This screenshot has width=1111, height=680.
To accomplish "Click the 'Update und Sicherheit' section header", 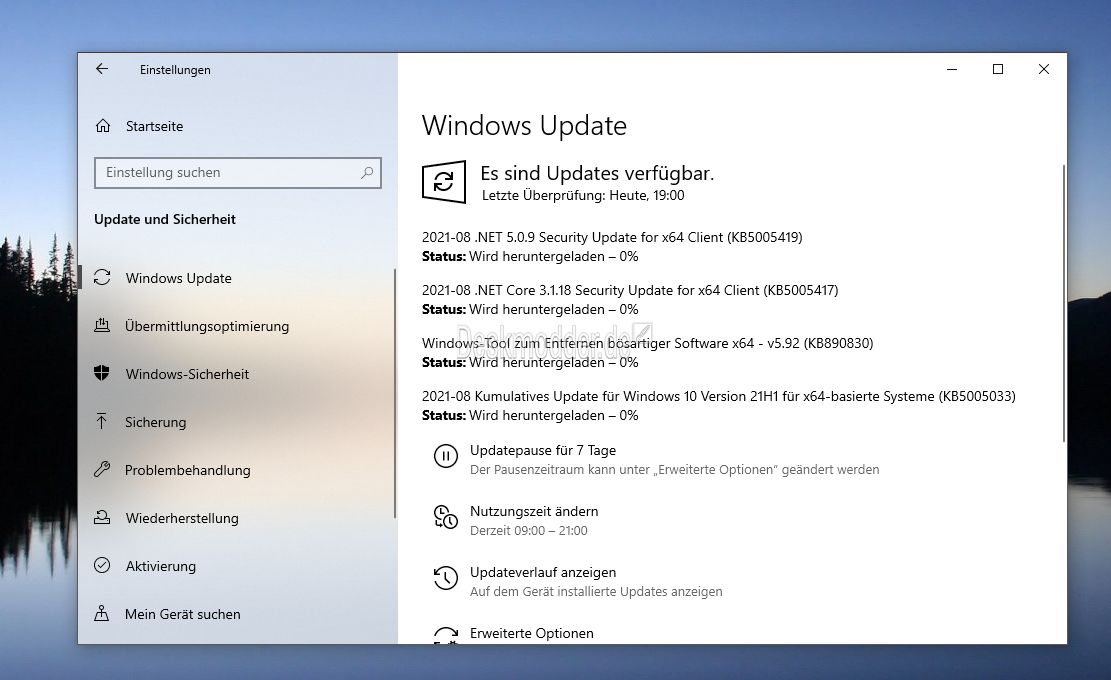I will pyautogui.click(x=165, y=220).
